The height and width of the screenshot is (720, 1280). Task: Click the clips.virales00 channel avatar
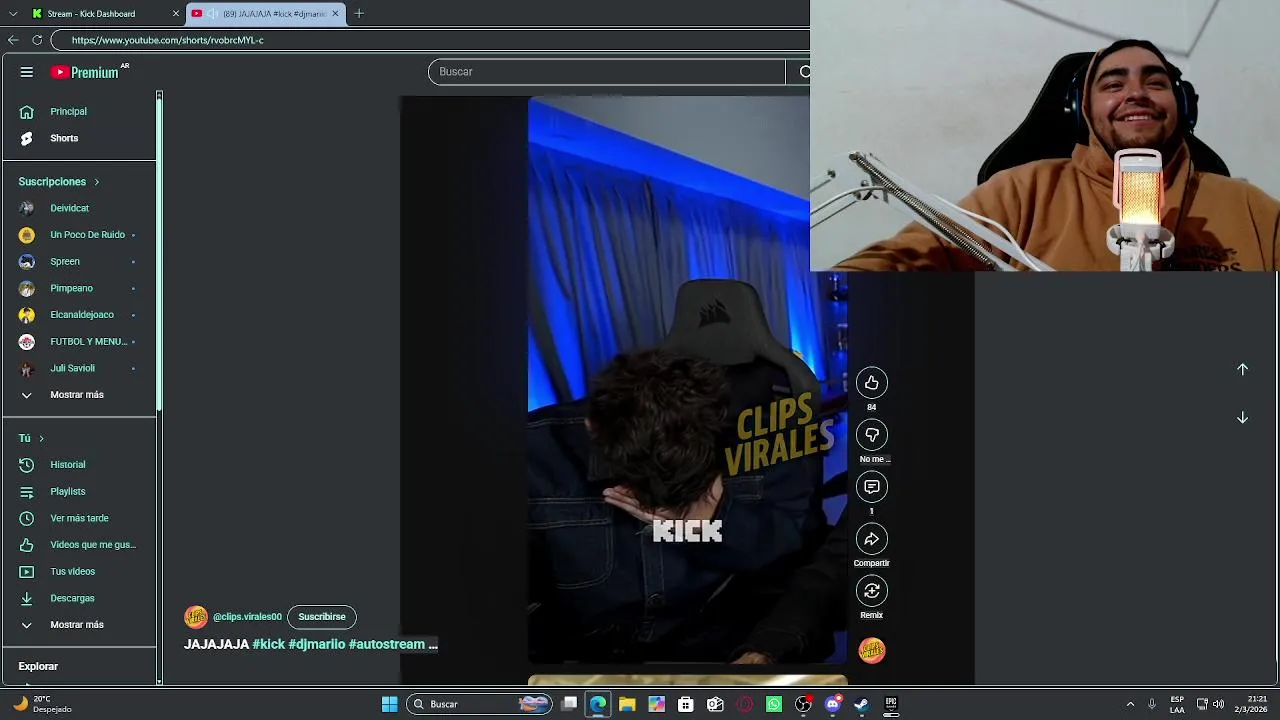(196, 617)
